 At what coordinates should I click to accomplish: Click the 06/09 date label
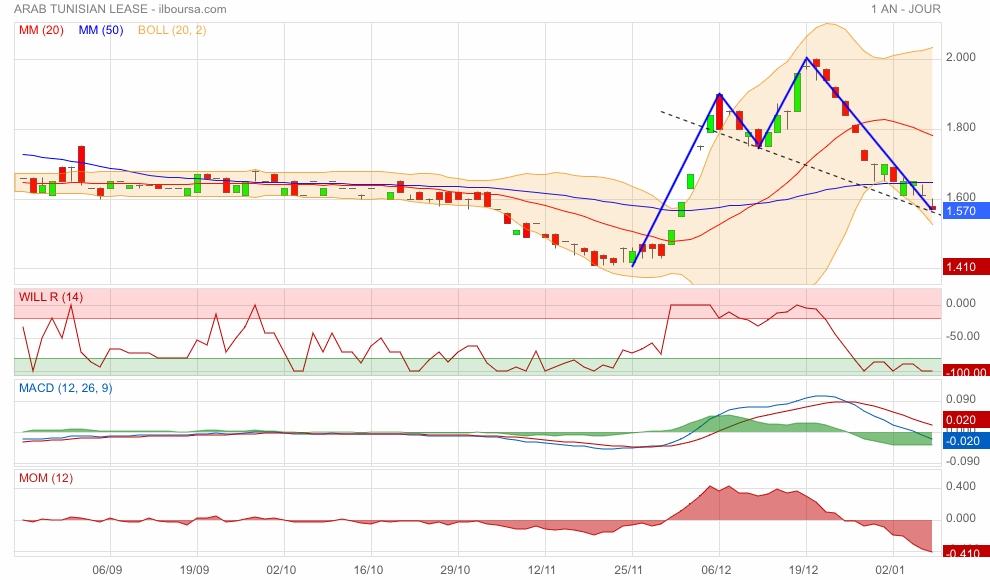click(x=107, y=570)
